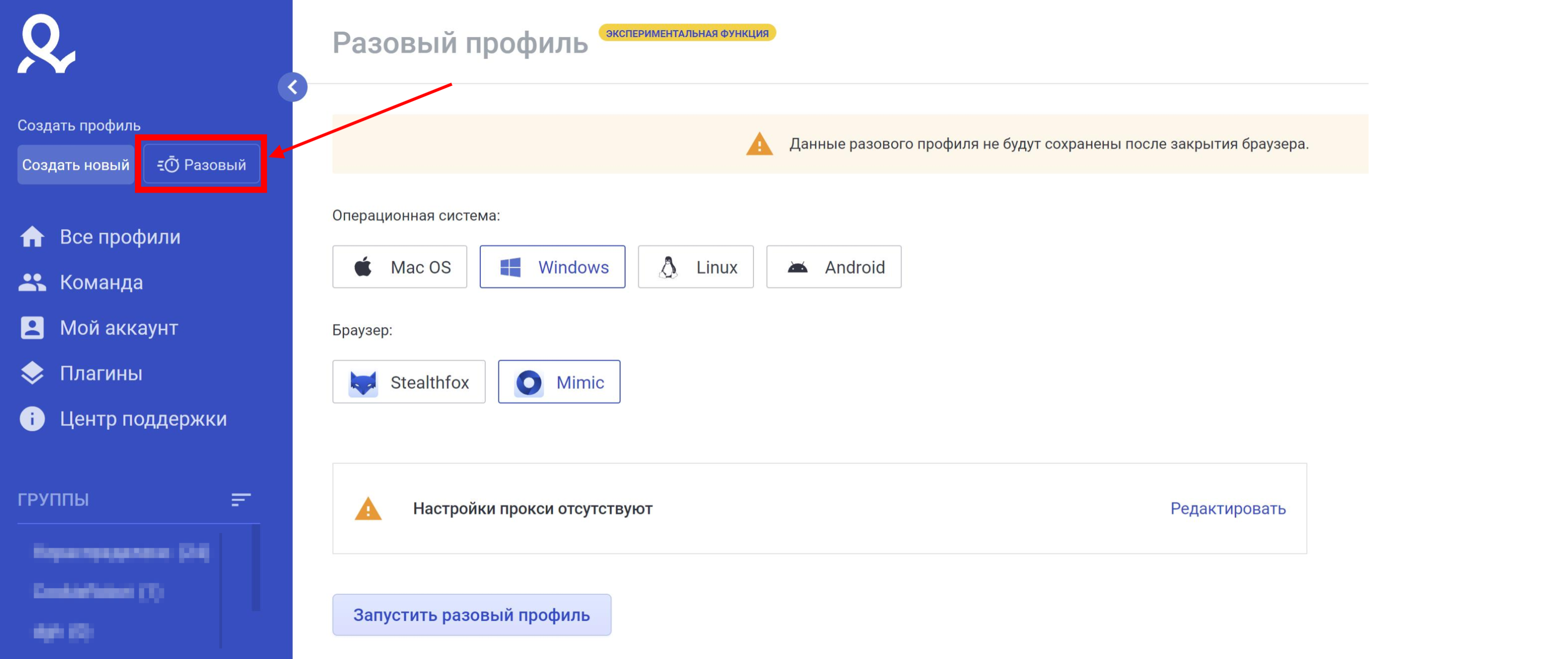Click Создать новый profile button
This screenshot has height=659, width=1568.
pyautogui.click(x=76, y=164)
